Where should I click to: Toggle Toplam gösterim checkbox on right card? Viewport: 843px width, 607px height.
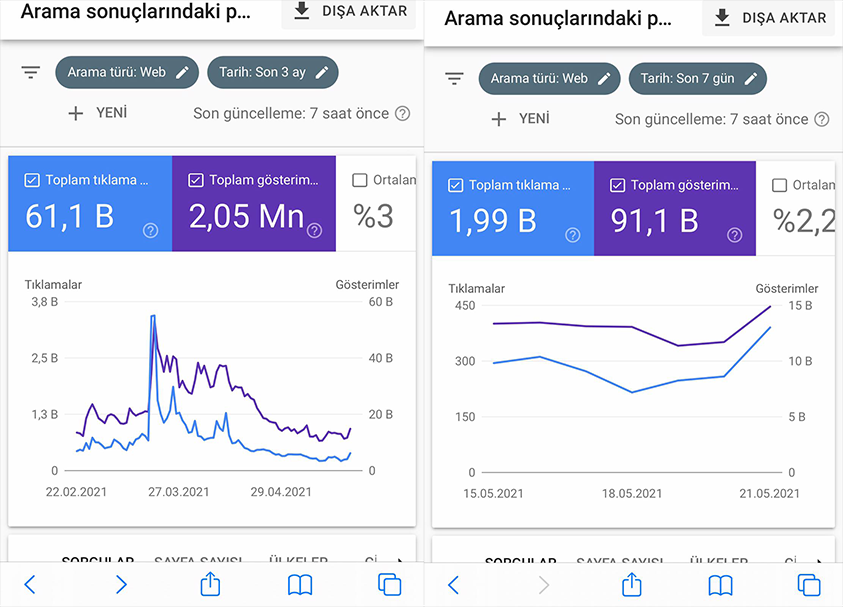pos(617,185)
